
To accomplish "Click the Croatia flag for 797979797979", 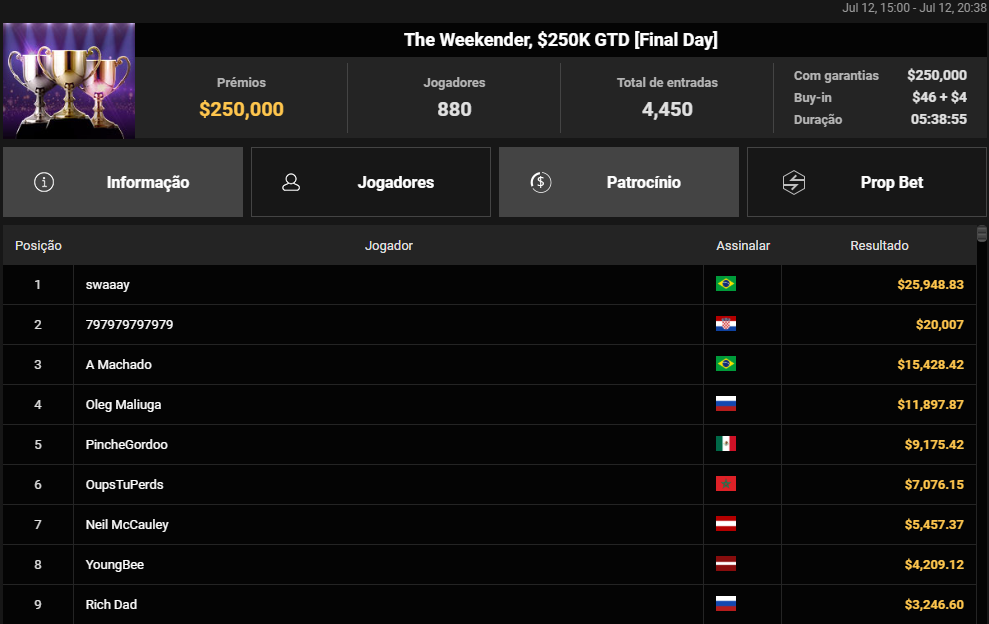I will [725, 324].
